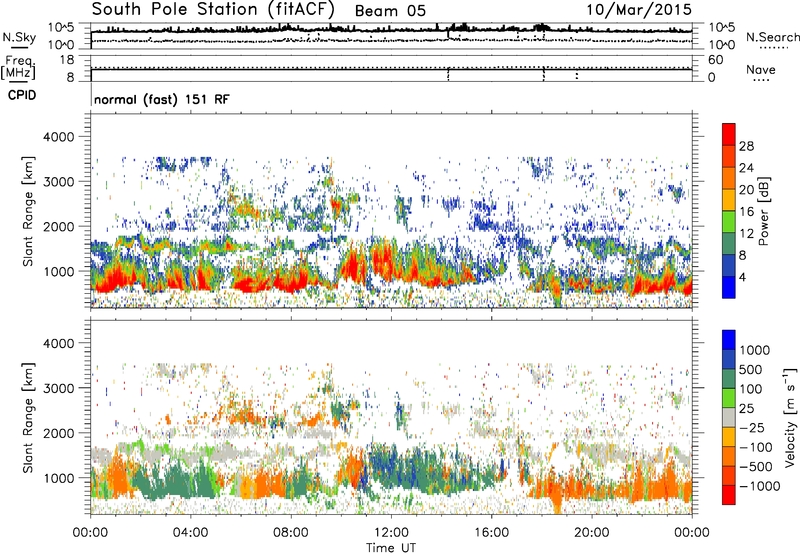Click the left '10^5' noise axis label
Viewport: 800px width, 554px height.
point(61,27)
